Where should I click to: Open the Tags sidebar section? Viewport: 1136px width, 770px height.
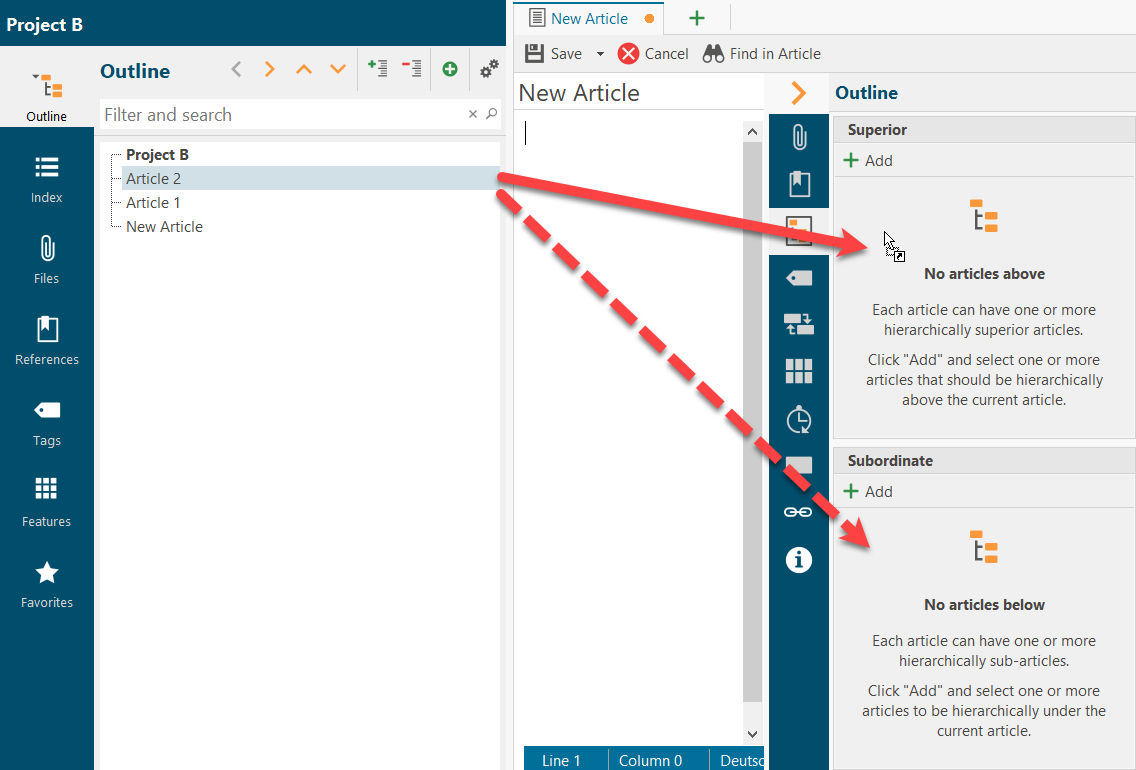point(46,422)
